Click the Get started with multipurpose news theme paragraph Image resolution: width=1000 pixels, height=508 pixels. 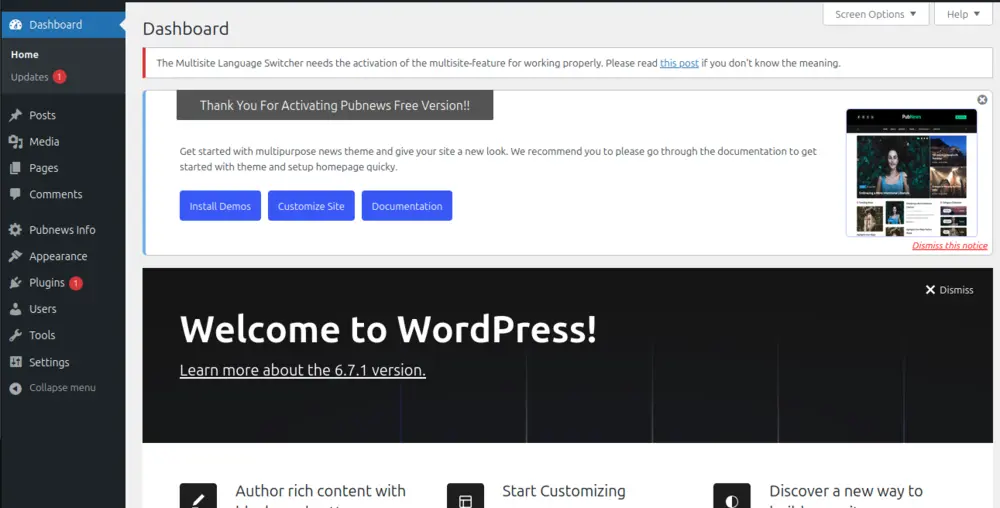498,159
